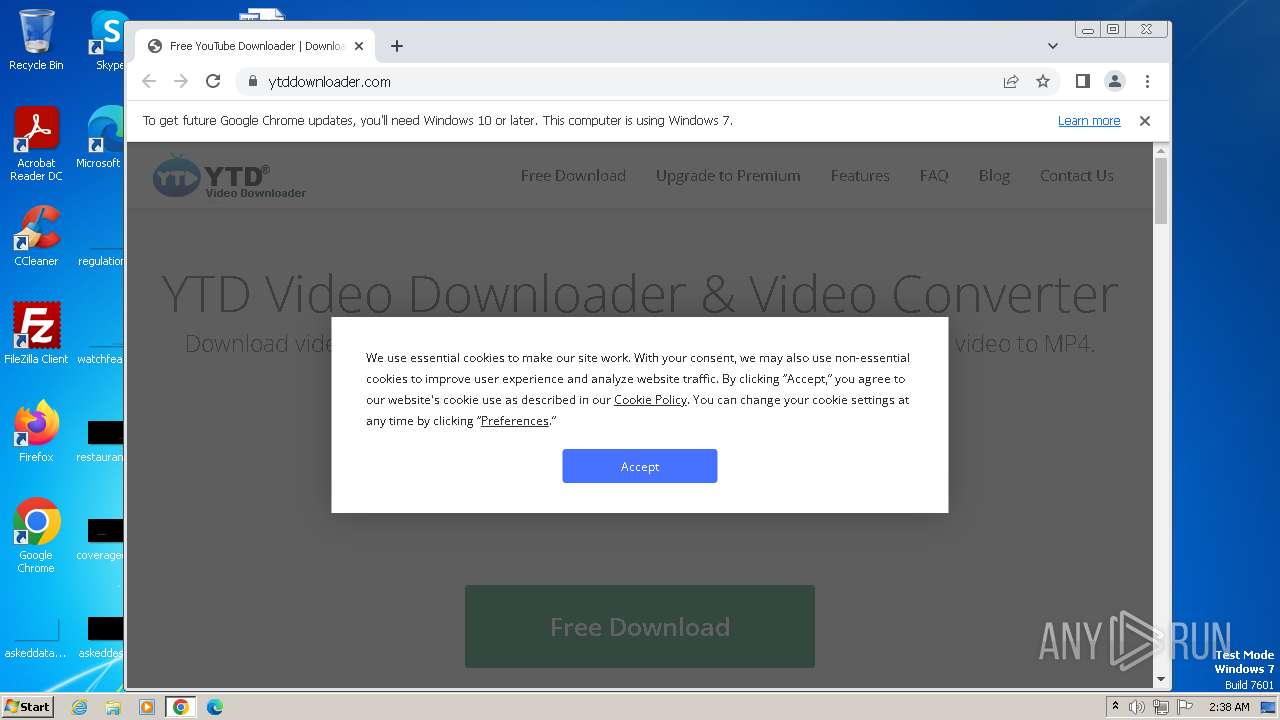Screen dimensions: 1280x720
Task: Click Chrome taskbar icon
Action: pos(181,707)
